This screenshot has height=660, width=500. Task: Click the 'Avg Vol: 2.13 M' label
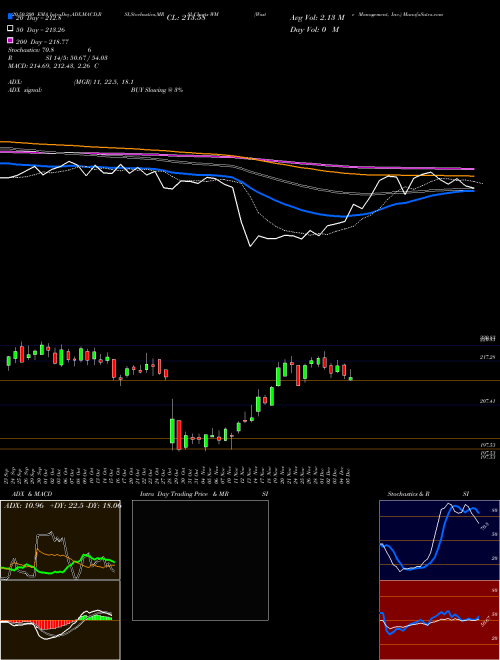tap(317, 18)
